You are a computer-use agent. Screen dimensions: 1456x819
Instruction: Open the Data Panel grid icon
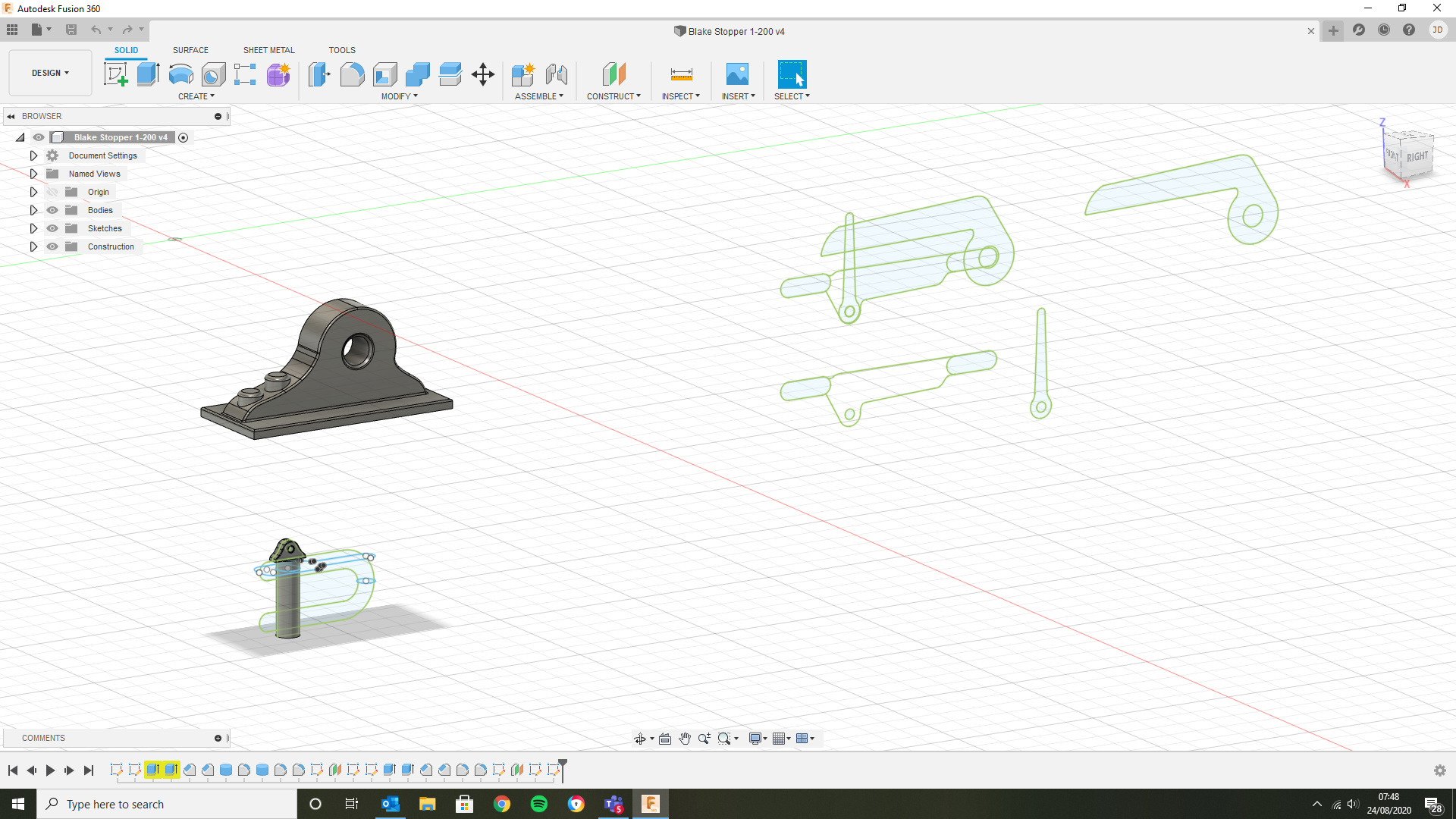12,30
